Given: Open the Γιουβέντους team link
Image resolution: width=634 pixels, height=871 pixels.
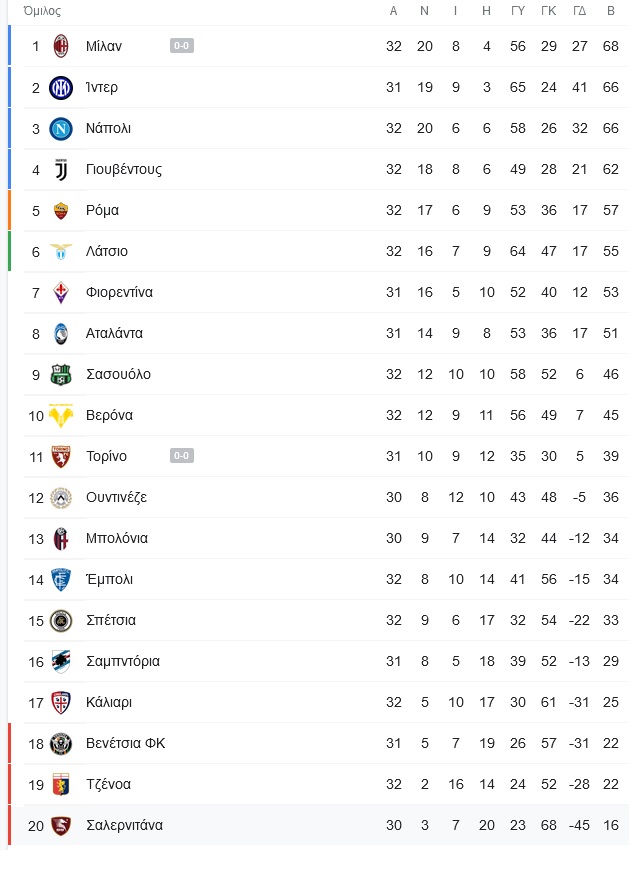Looking at the screenshot, I should click(124, 169).
